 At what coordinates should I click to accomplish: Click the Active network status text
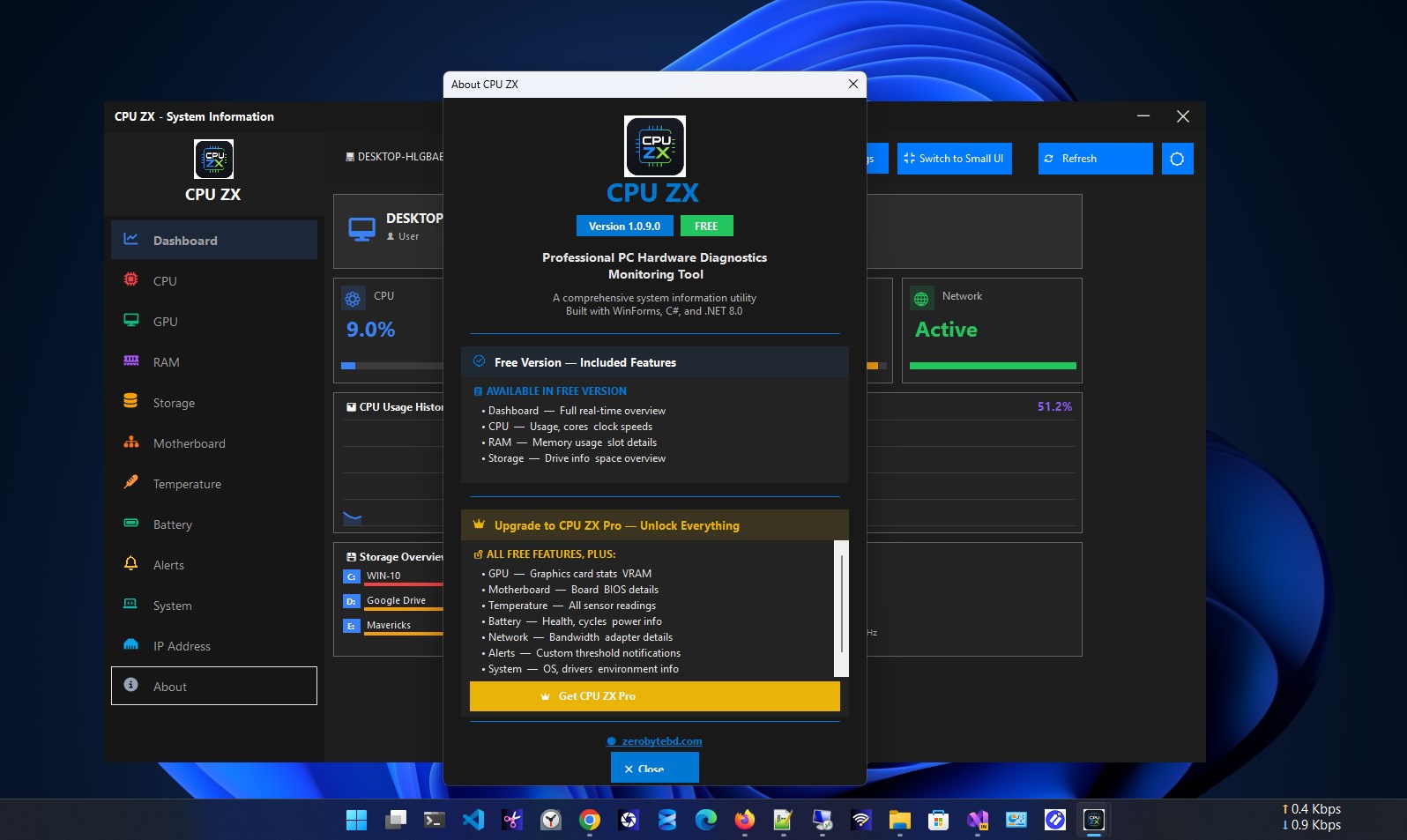point(946,330)
